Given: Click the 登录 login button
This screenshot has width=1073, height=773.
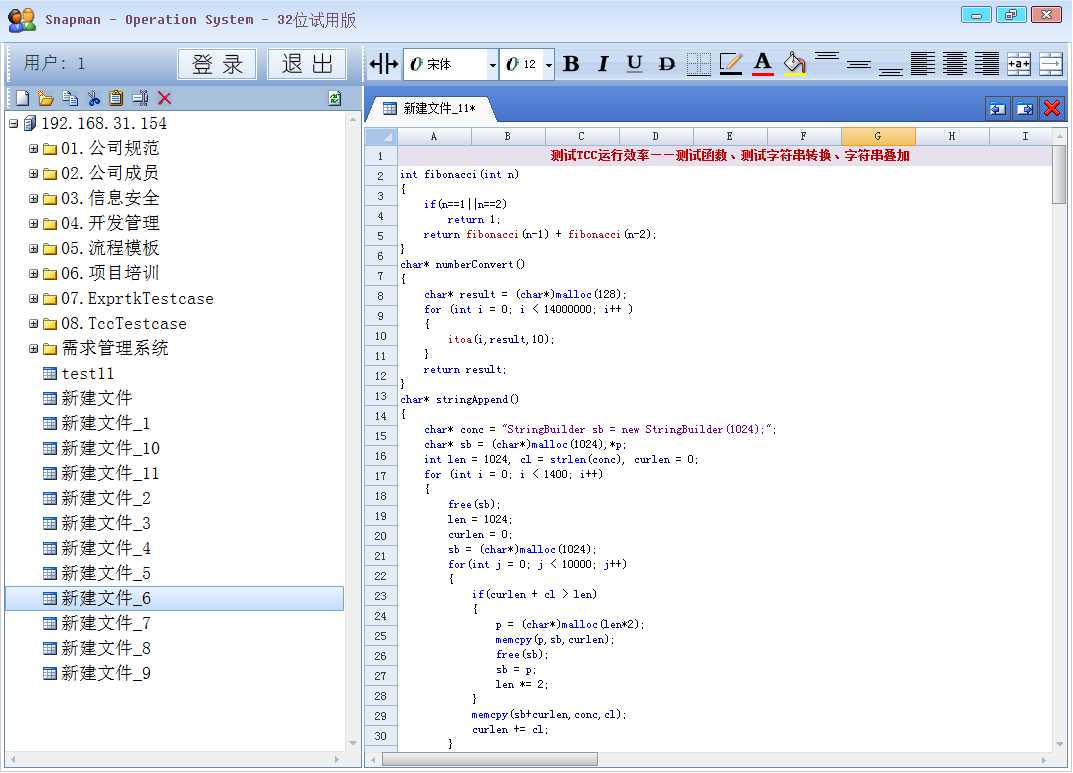Looking at the screenshot, I should pos(217,64).
